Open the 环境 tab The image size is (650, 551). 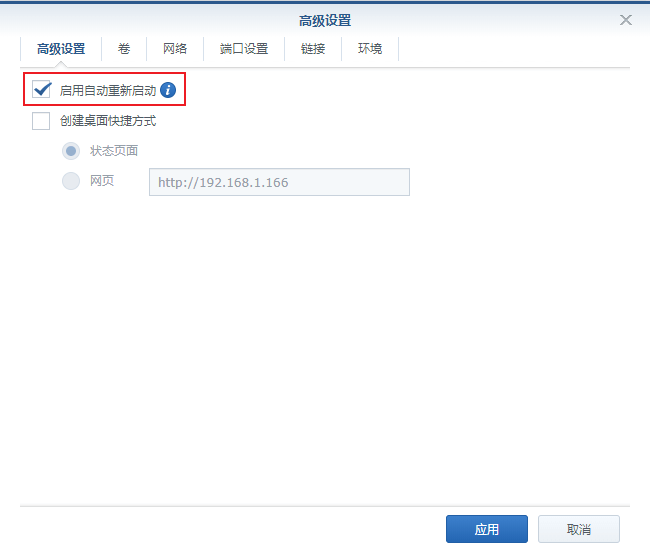370,48
